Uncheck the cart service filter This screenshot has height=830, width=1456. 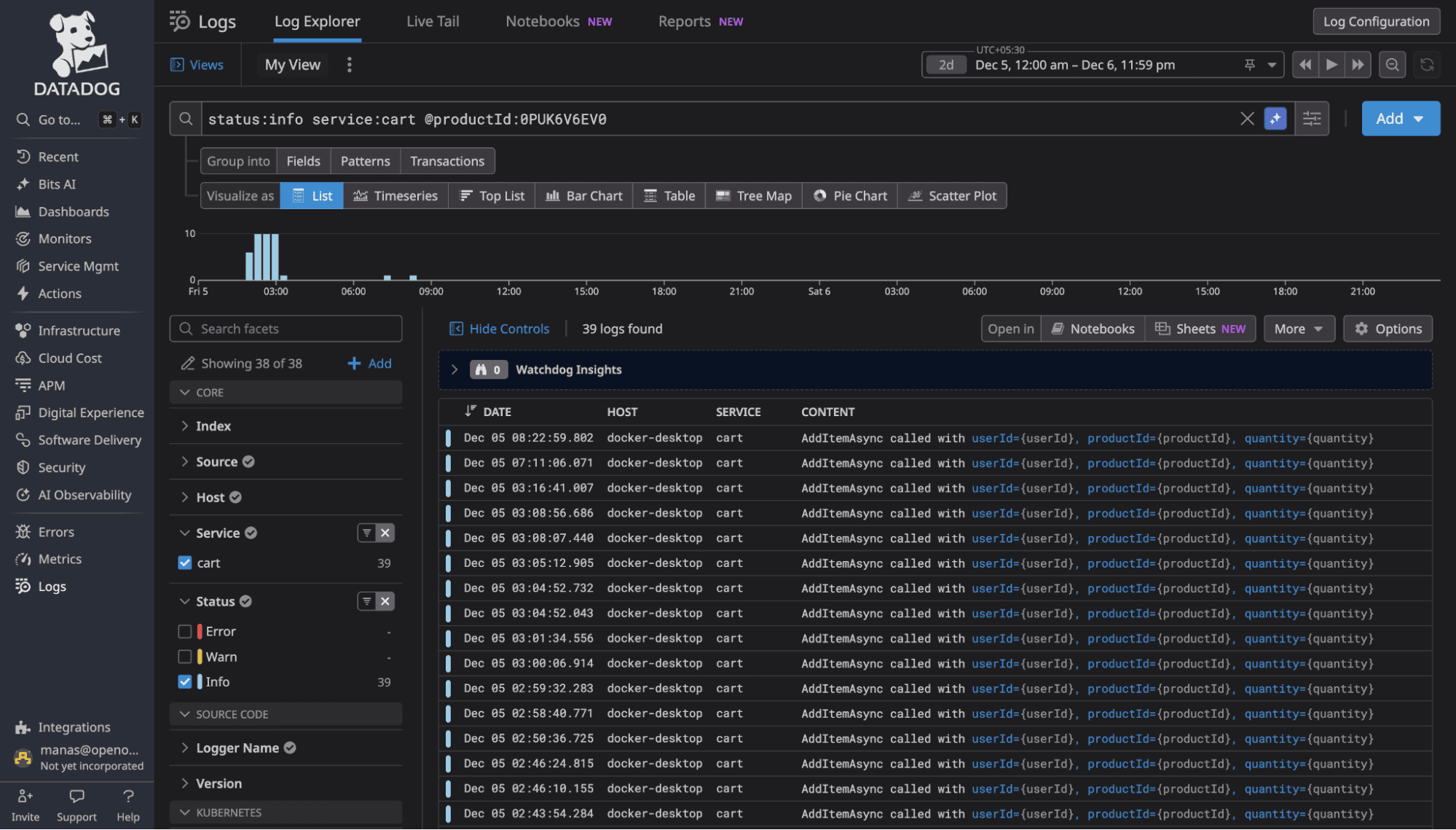184,563
